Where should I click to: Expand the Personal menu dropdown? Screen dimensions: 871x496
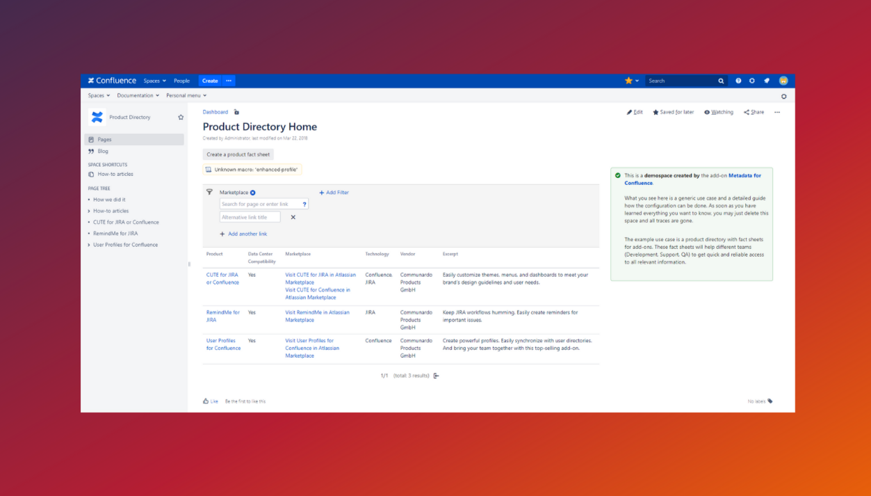[186, 96]
